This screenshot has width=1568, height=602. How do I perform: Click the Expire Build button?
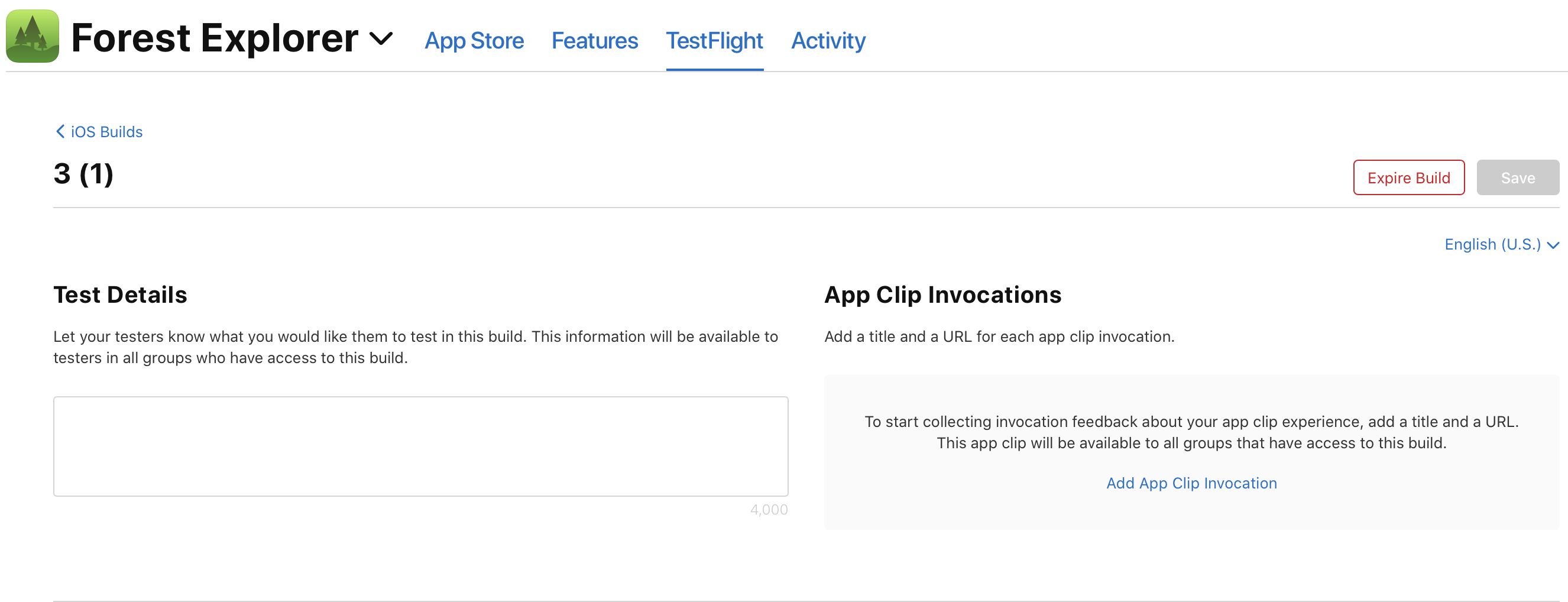click(x=1408, y=177)
